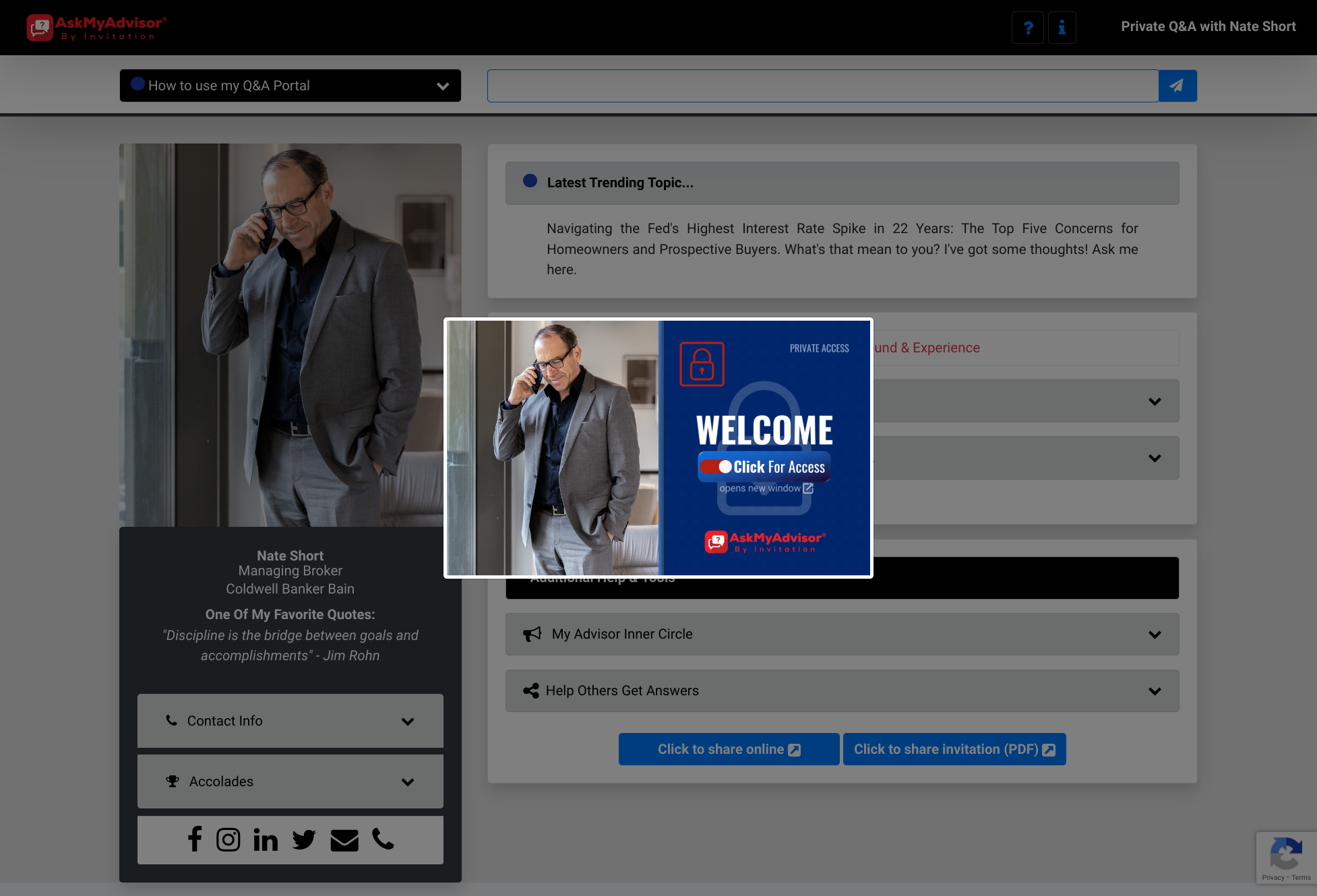The width and height of the screenshot is (1317, 896).
Task: Click the envelope email icon
Action: pyautogui.click(x=344, y=839)
